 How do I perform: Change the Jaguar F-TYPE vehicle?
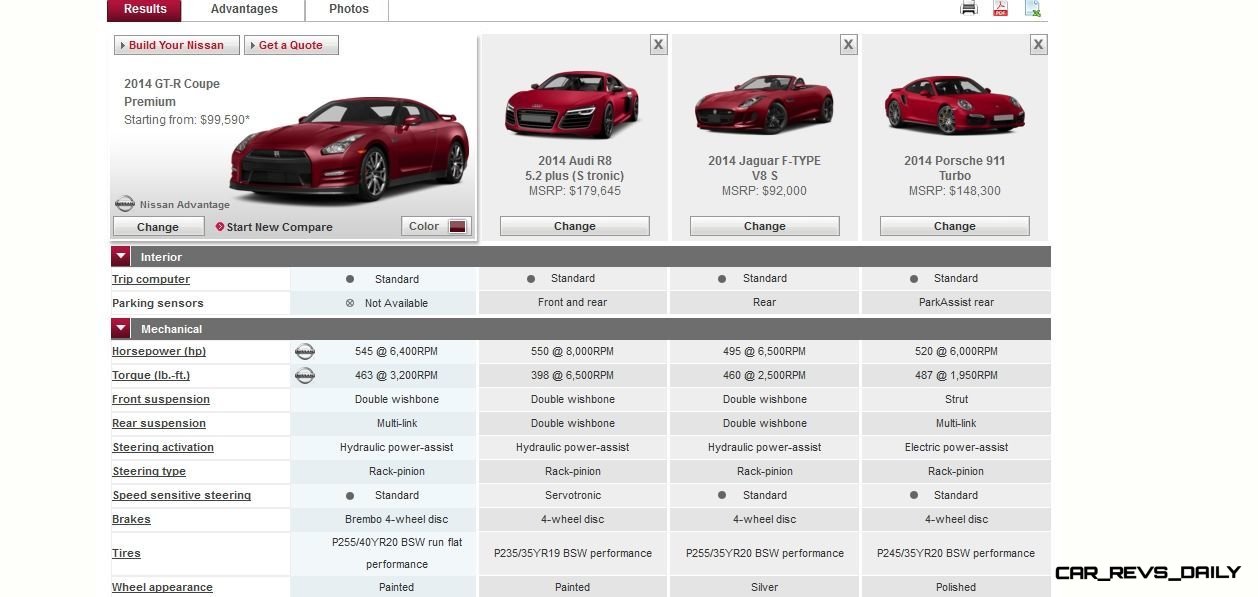[765, 226]
